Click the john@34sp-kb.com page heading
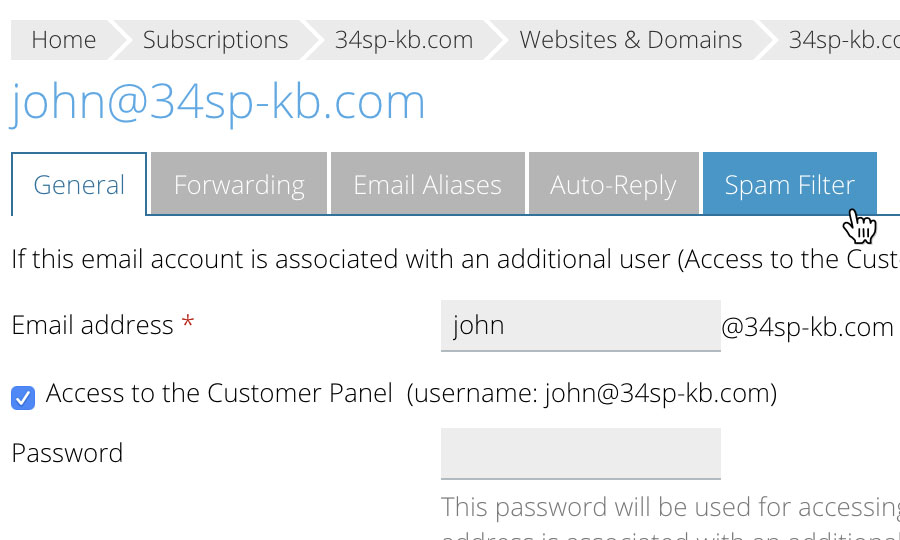 pyautogui.click(x=218, y=102)
